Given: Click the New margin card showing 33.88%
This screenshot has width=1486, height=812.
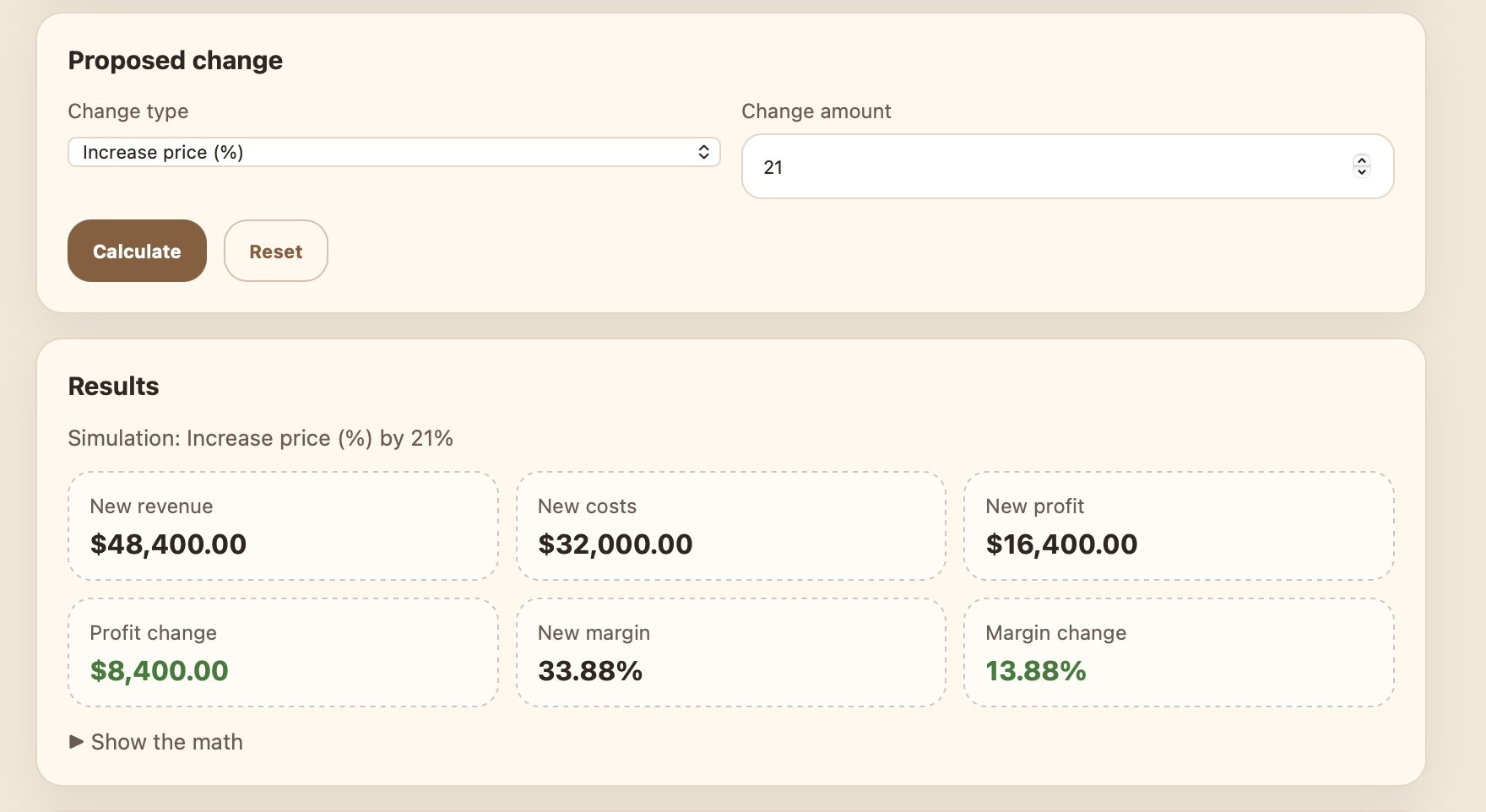Looking at the screenshot, I should pyautogui.click(x=590, y=671).
